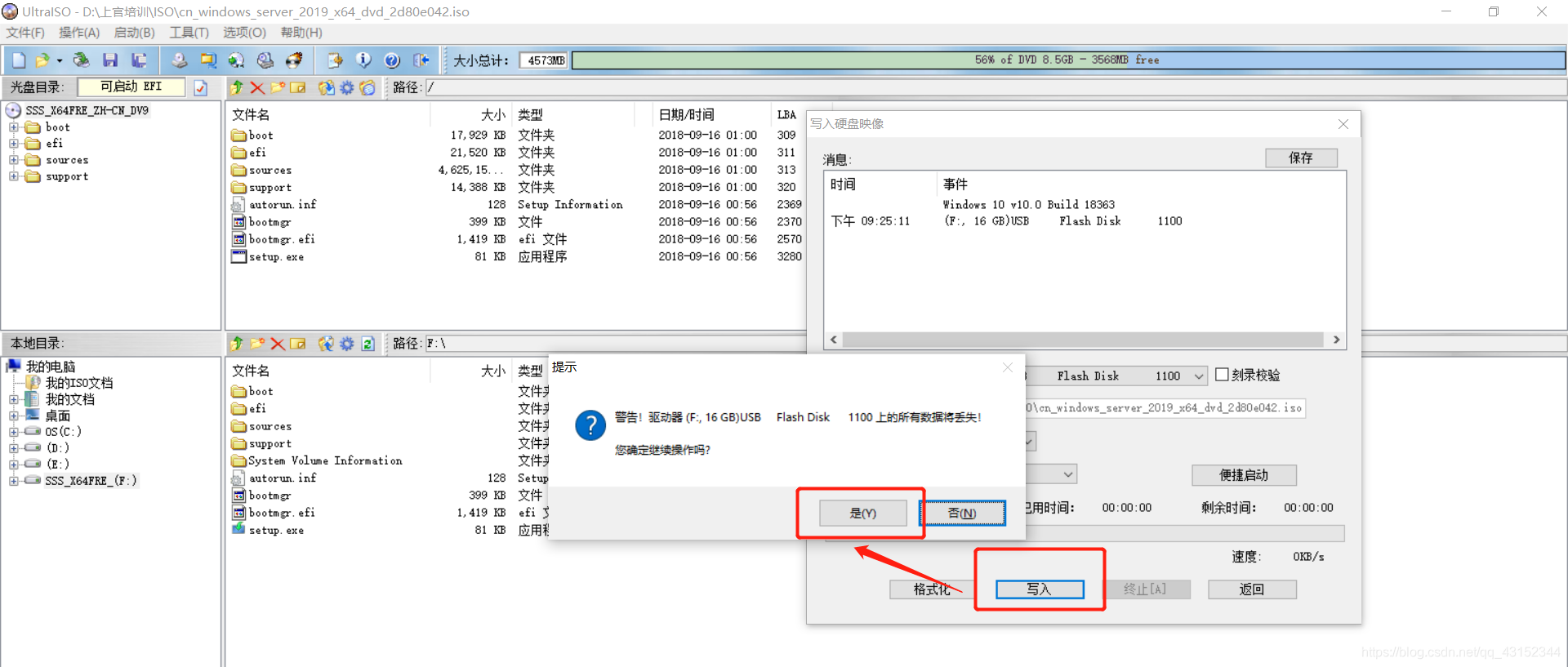Open the 工具(T) menu

point(189,33)
